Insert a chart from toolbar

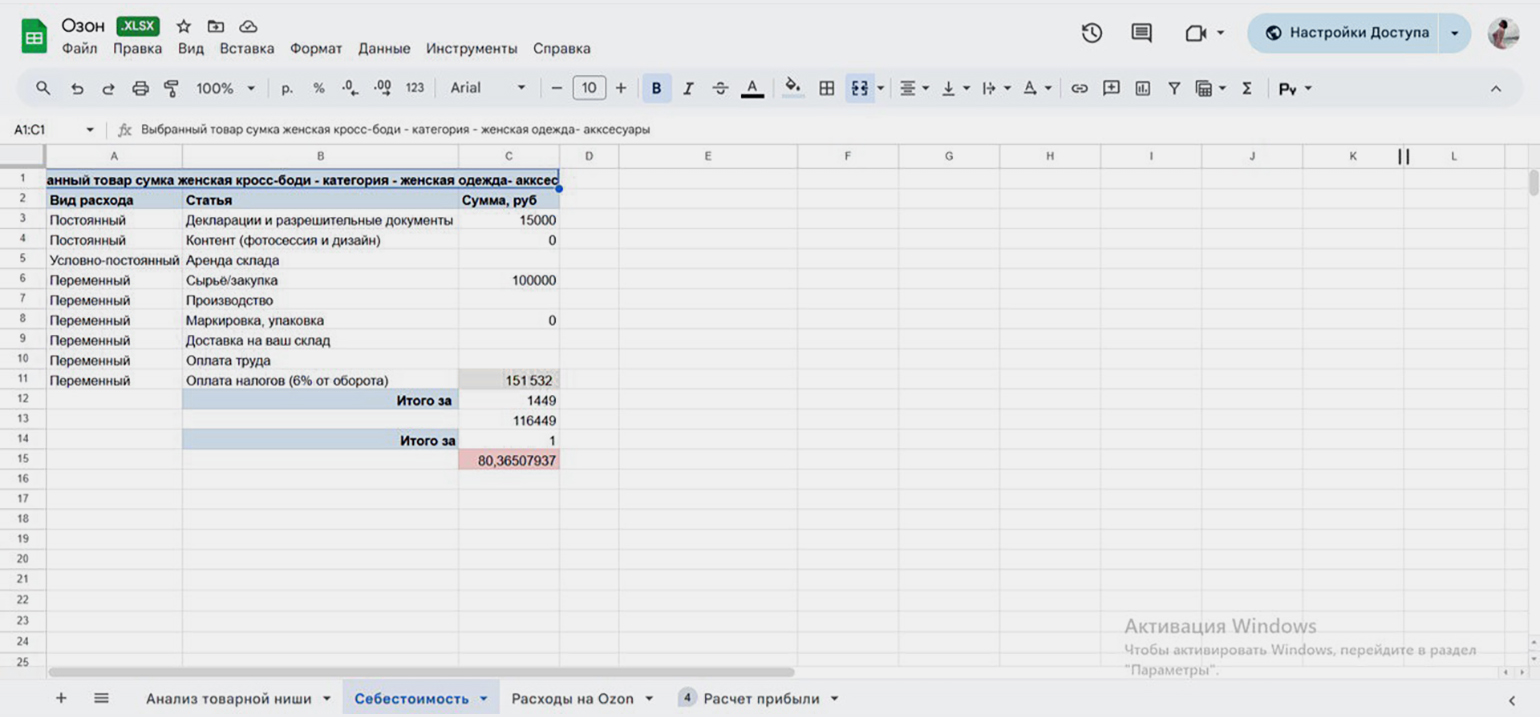[x=1142, y=89]
